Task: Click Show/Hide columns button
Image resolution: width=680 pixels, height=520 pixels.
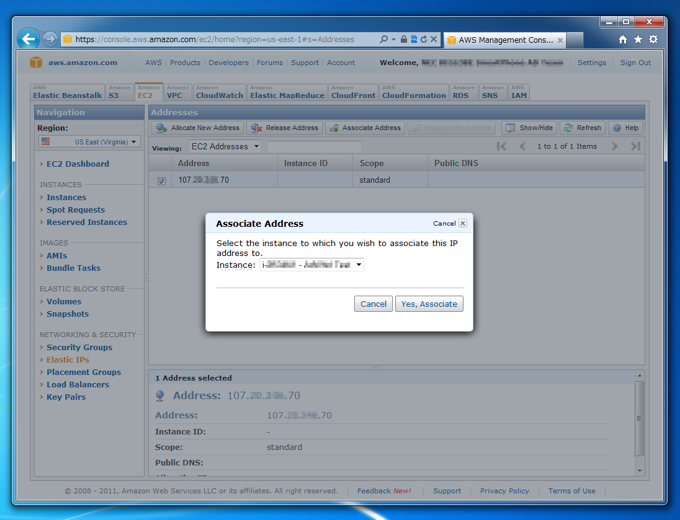Action: 529,128
